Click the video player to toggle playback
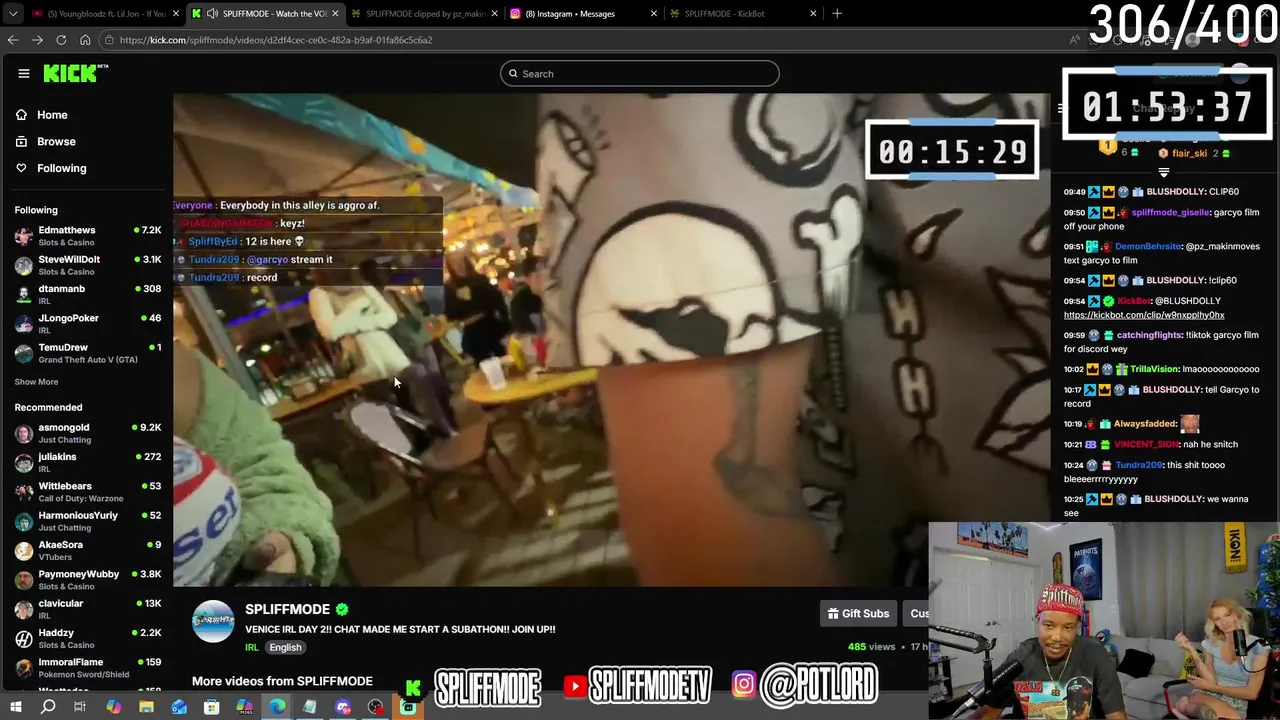This screenshot has height=720, width=1280. click(610, 340)
